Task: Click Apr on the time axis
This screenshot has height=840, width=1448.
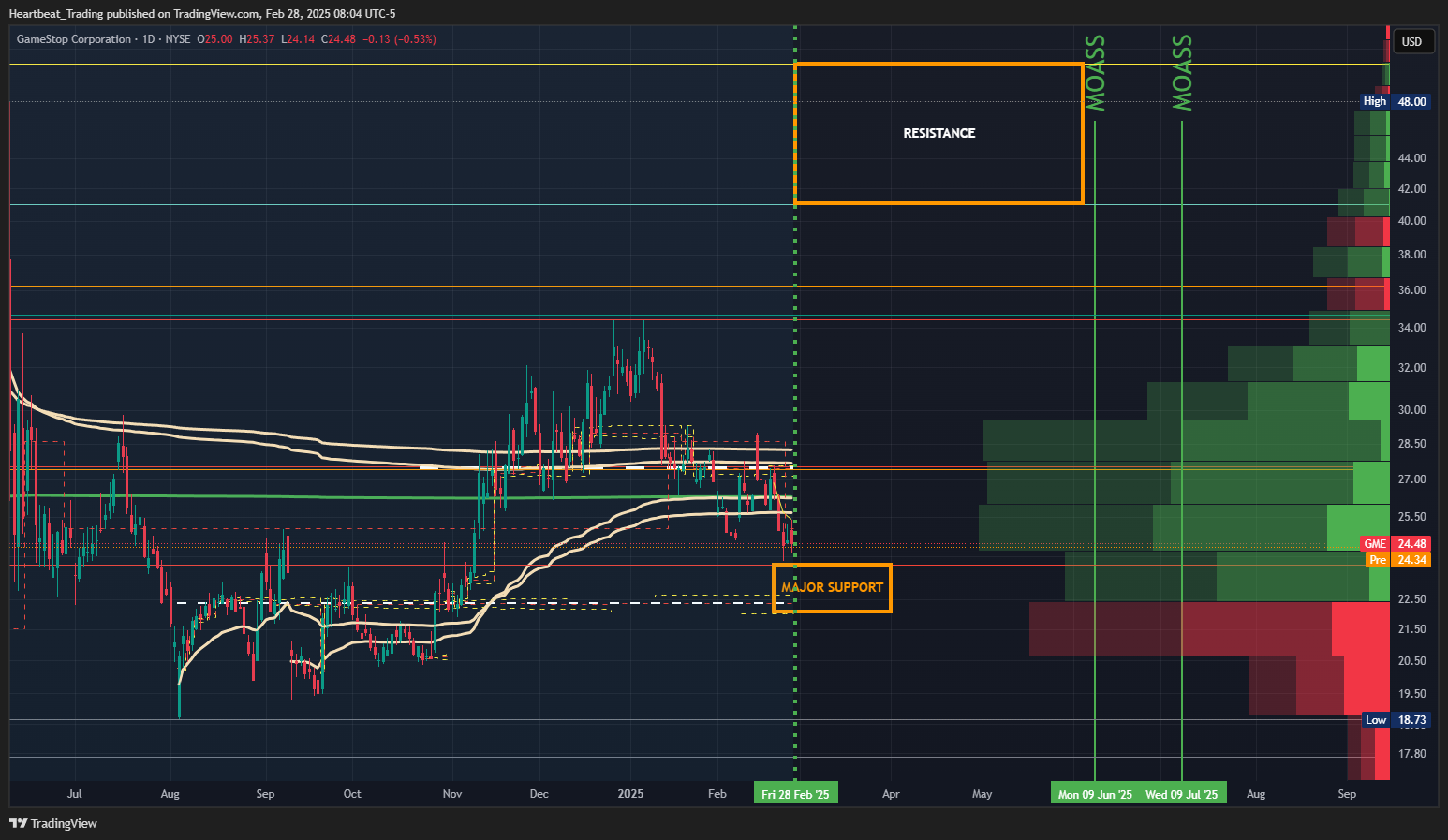Action: coord(891,794)
